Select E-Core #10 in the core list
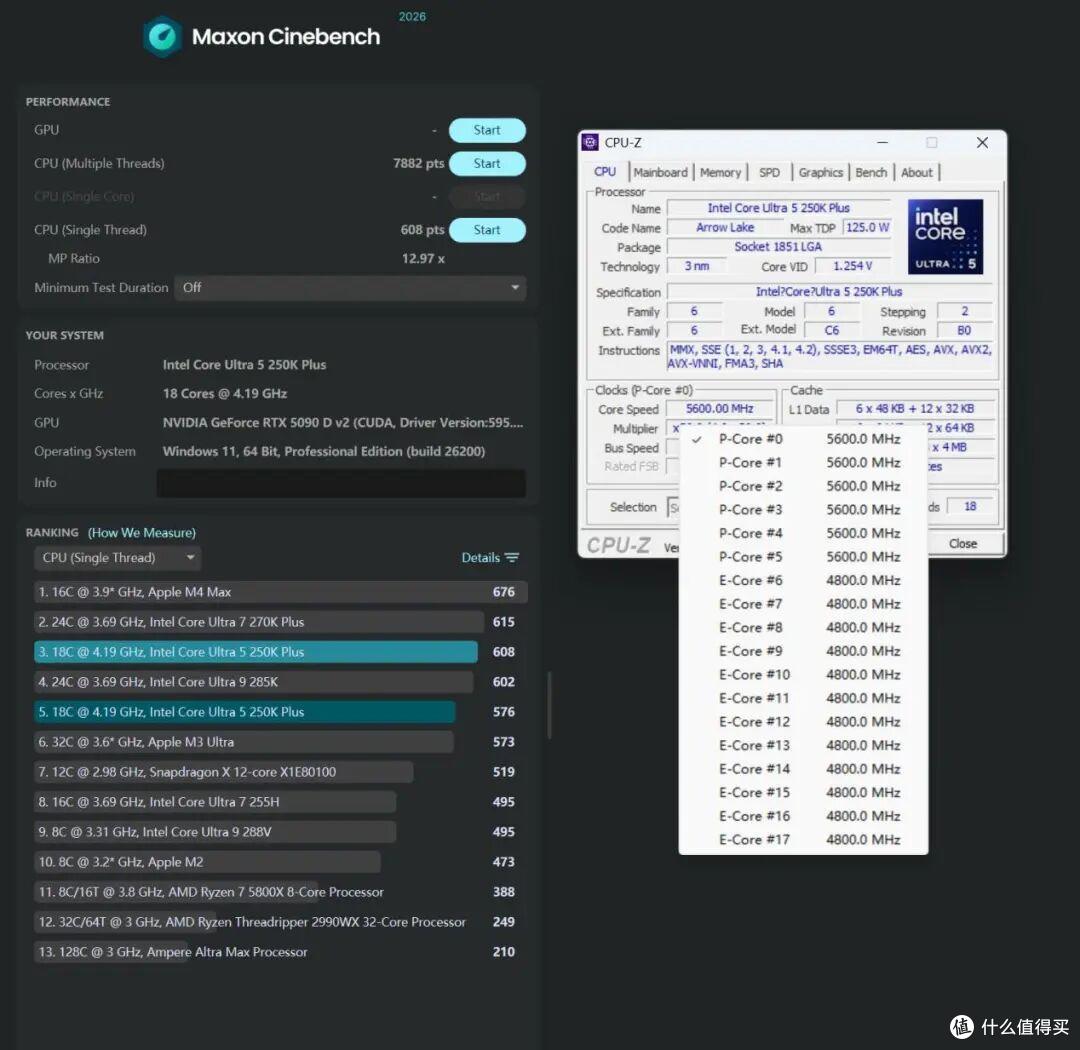Screen dimensions: 1080x1050 pyautogui.click(x=803, y=675)
